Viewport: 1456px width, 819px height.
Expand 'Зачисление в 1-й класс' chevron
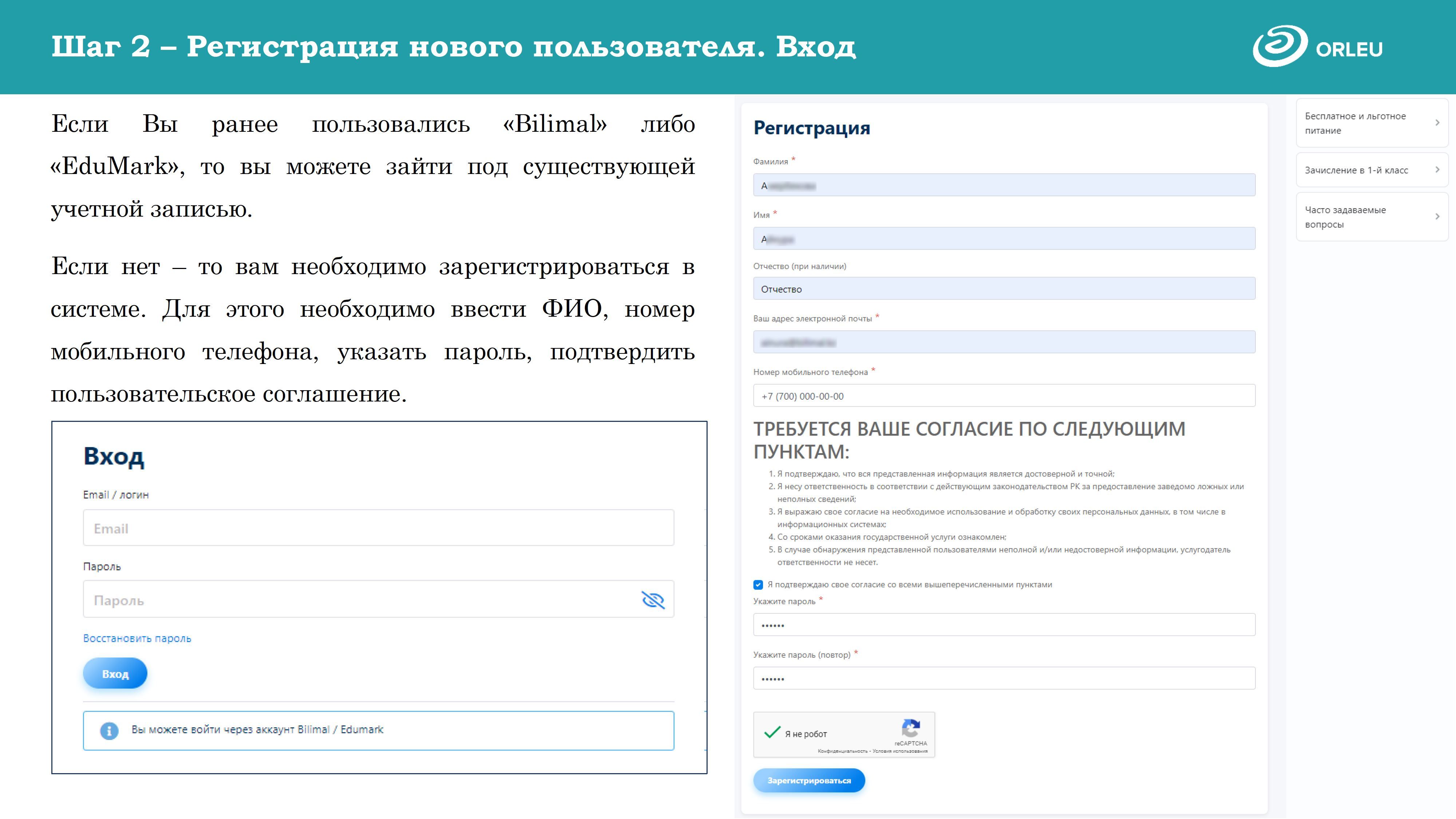[x=1437, y=170]
